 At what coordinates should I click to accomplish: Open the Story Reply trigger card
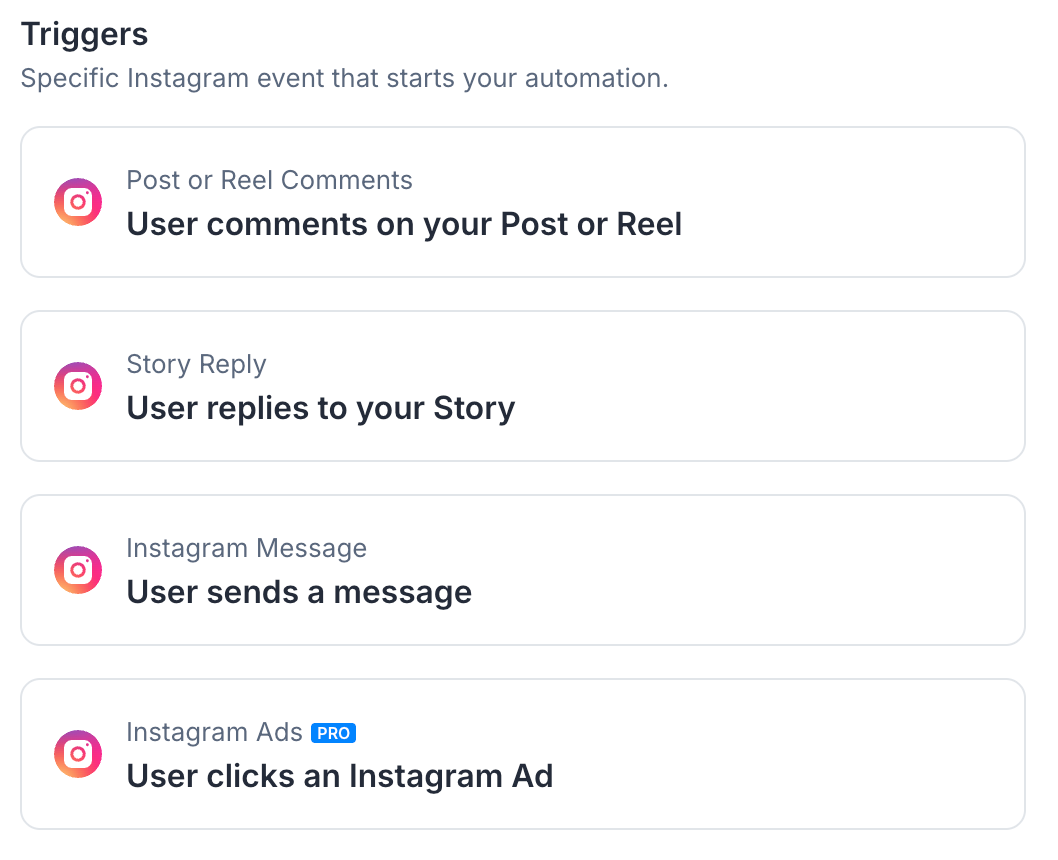523,386
